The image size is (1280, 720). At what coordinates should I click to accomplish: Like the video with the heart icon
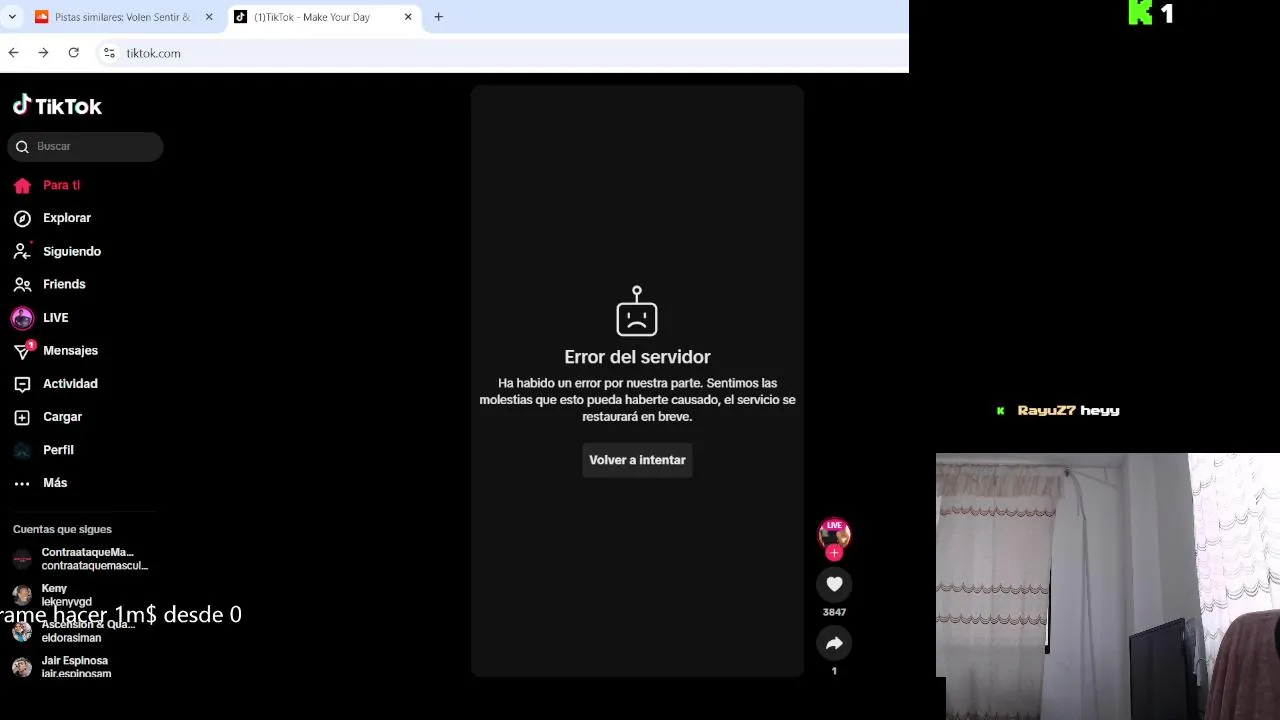pos(834,584)
